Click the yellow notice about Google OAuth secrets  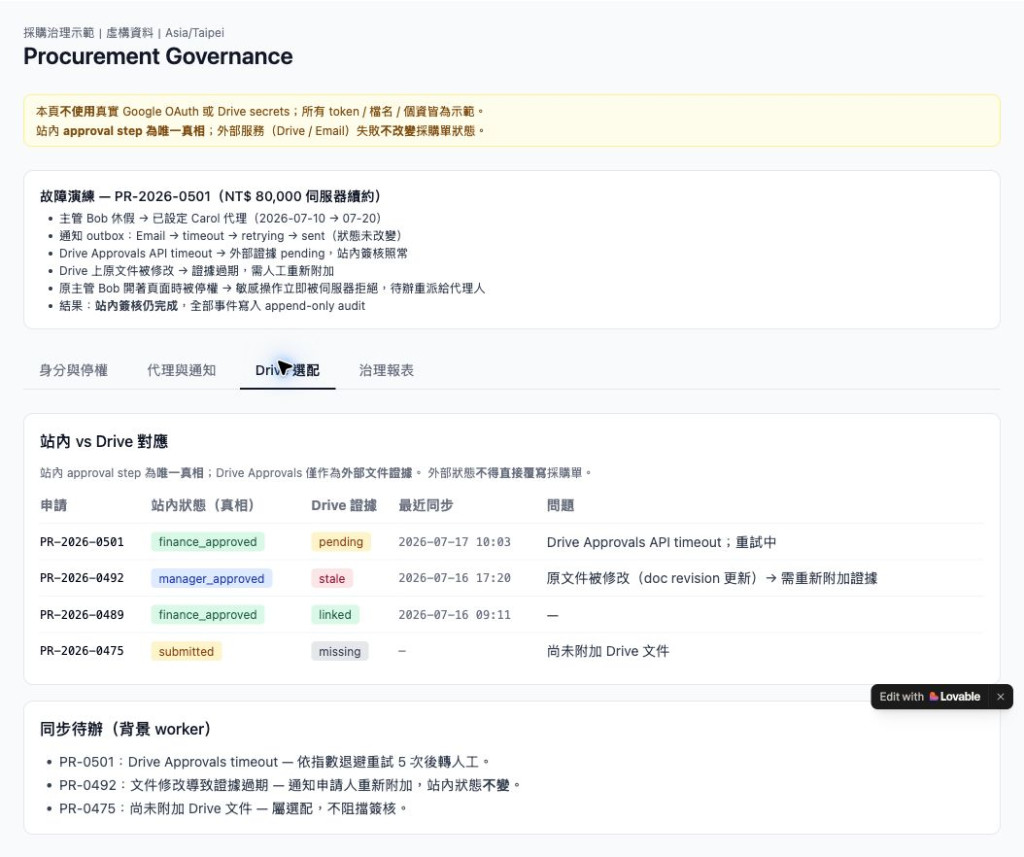point(511,121)
